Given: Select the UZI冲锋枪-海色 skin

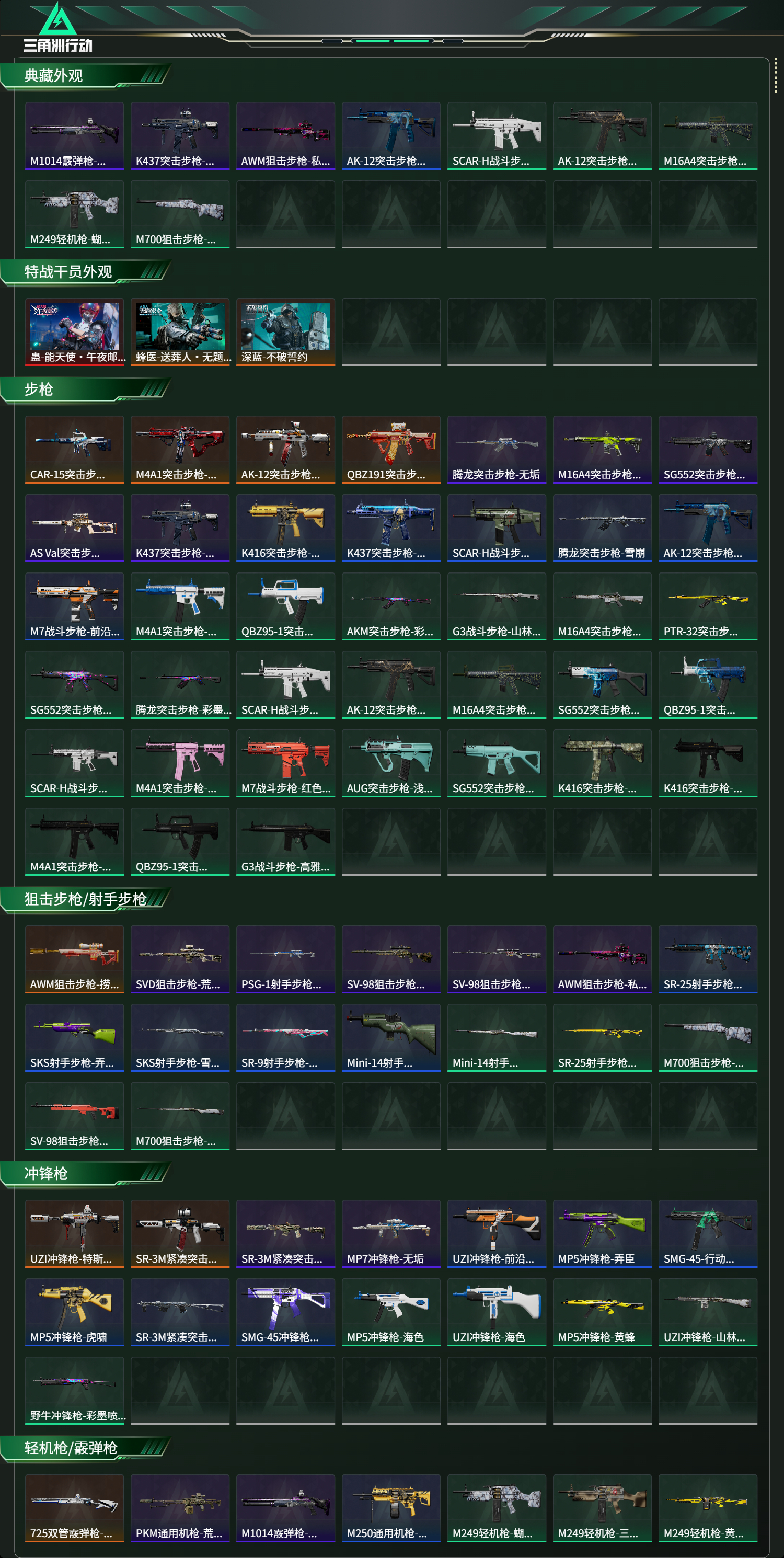Looking at the screenshot, I should (x=497, y=1312).
